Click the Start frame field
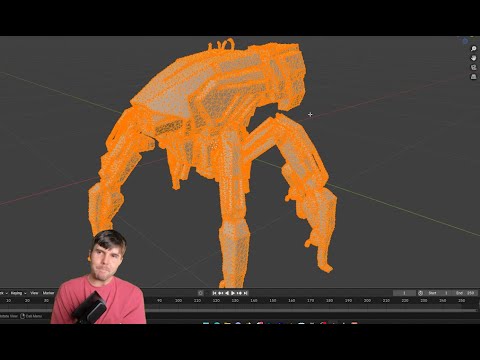This screenshot has width=480, height=360. (437, 293)
